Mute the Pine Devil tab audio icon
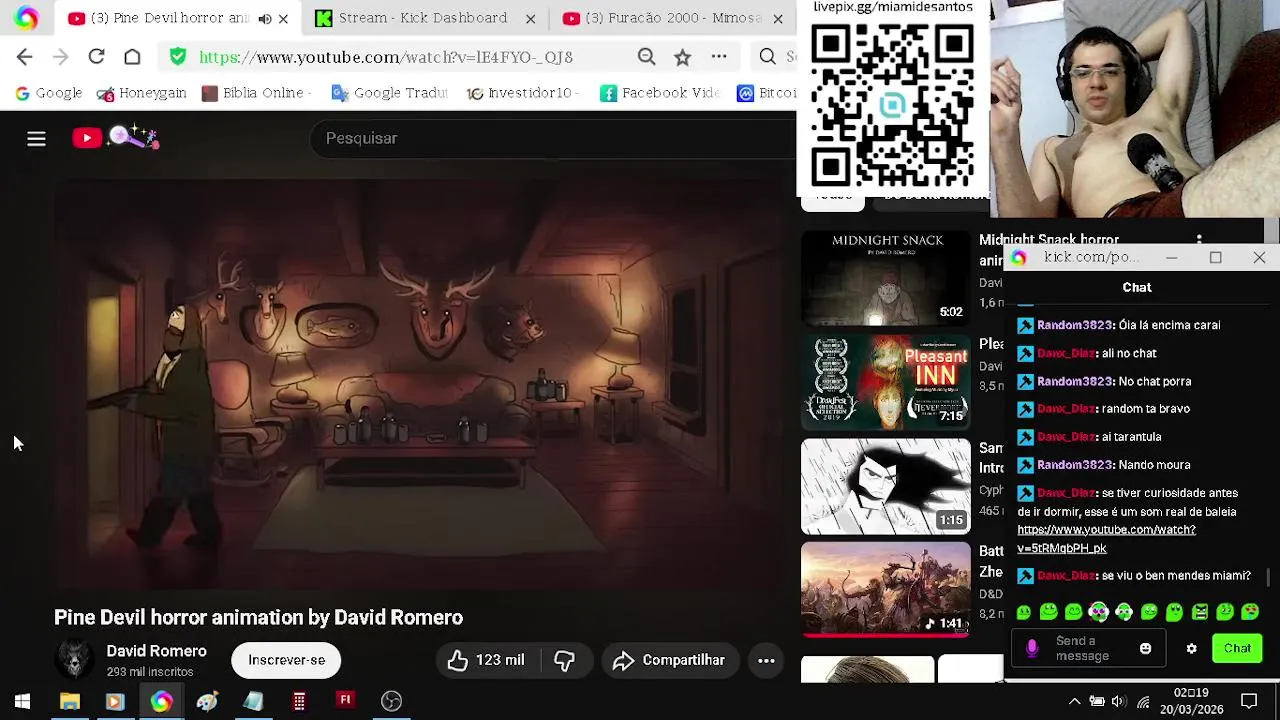 pos(264,18)
